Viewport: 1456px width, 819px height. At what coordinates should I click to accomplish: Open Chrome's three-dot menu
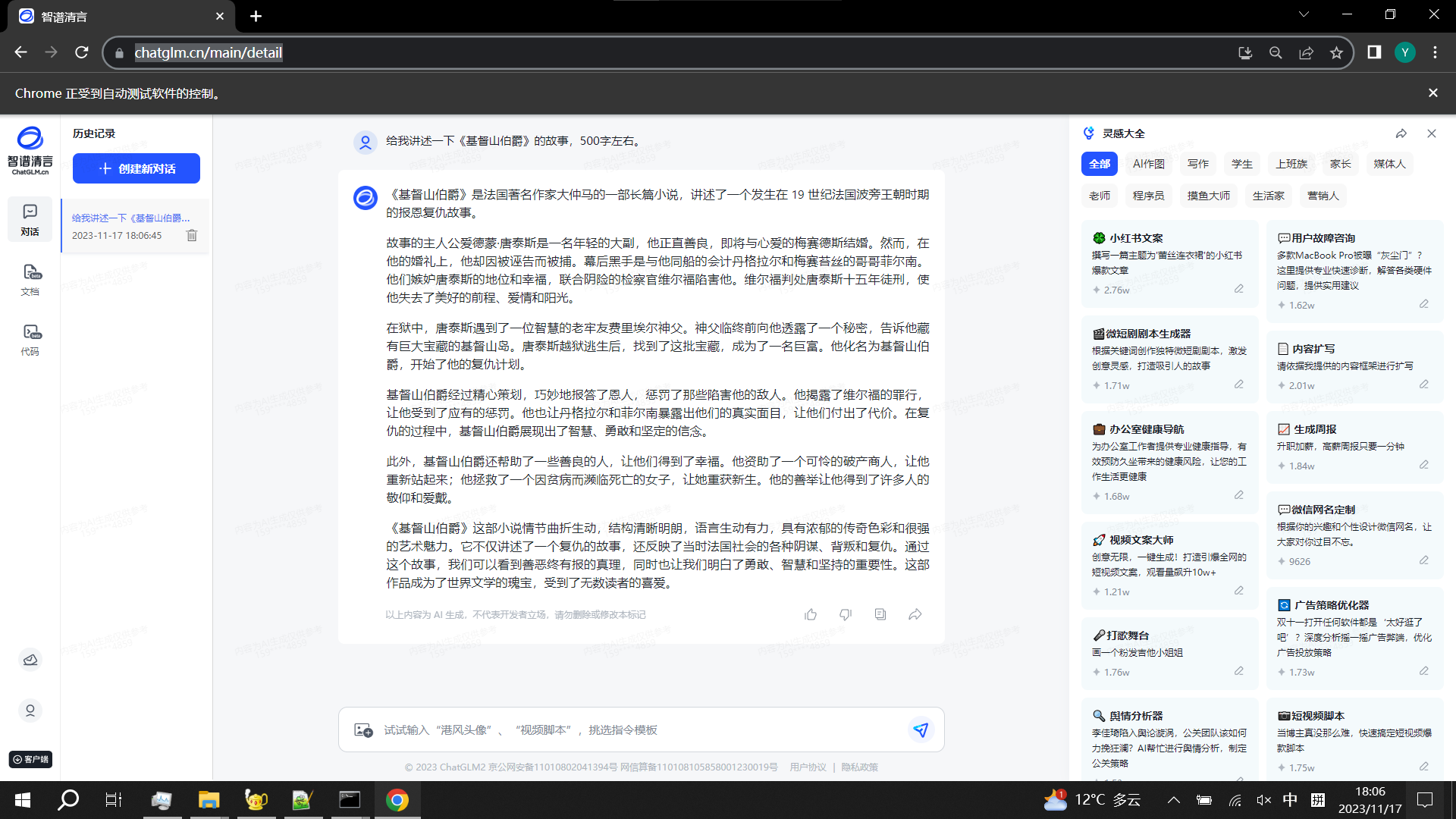[x=1435, y=52]
